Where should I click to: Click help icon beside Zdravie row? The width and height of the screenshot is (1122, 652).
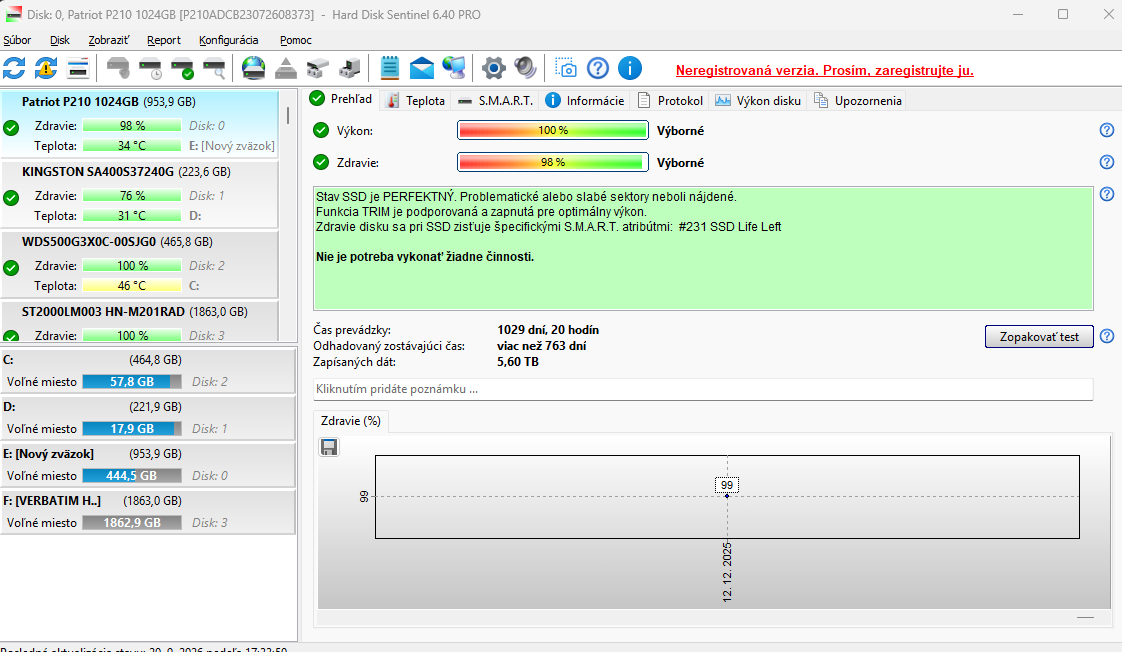1107,162
